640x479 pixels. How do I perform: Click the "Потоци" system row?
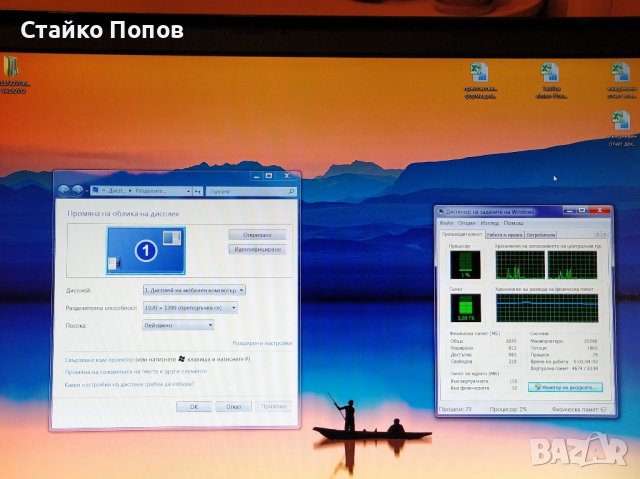[x=564, y=348]
